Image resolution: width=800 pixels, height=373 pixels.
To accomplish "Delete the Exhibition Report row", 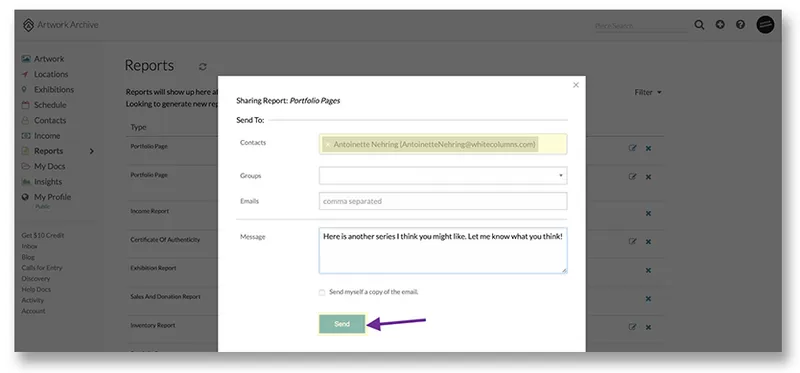I will click(x=648, y=270).
